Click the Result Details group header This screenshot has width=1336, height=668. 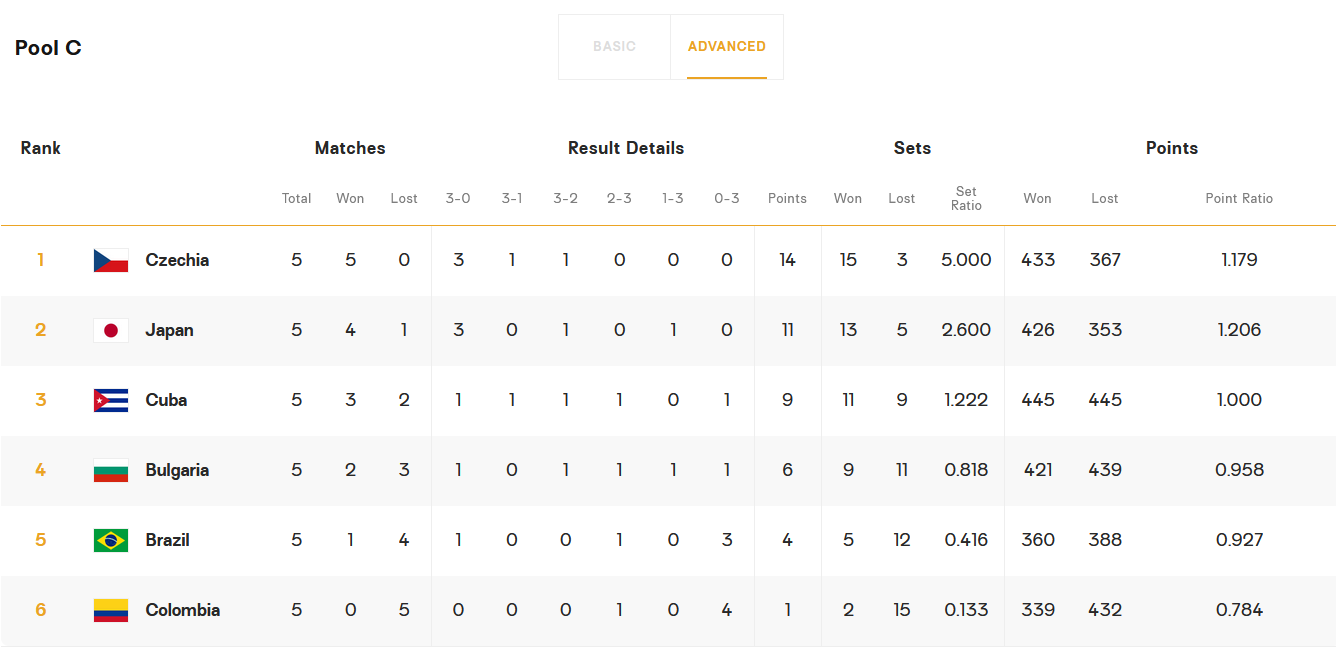626,148
